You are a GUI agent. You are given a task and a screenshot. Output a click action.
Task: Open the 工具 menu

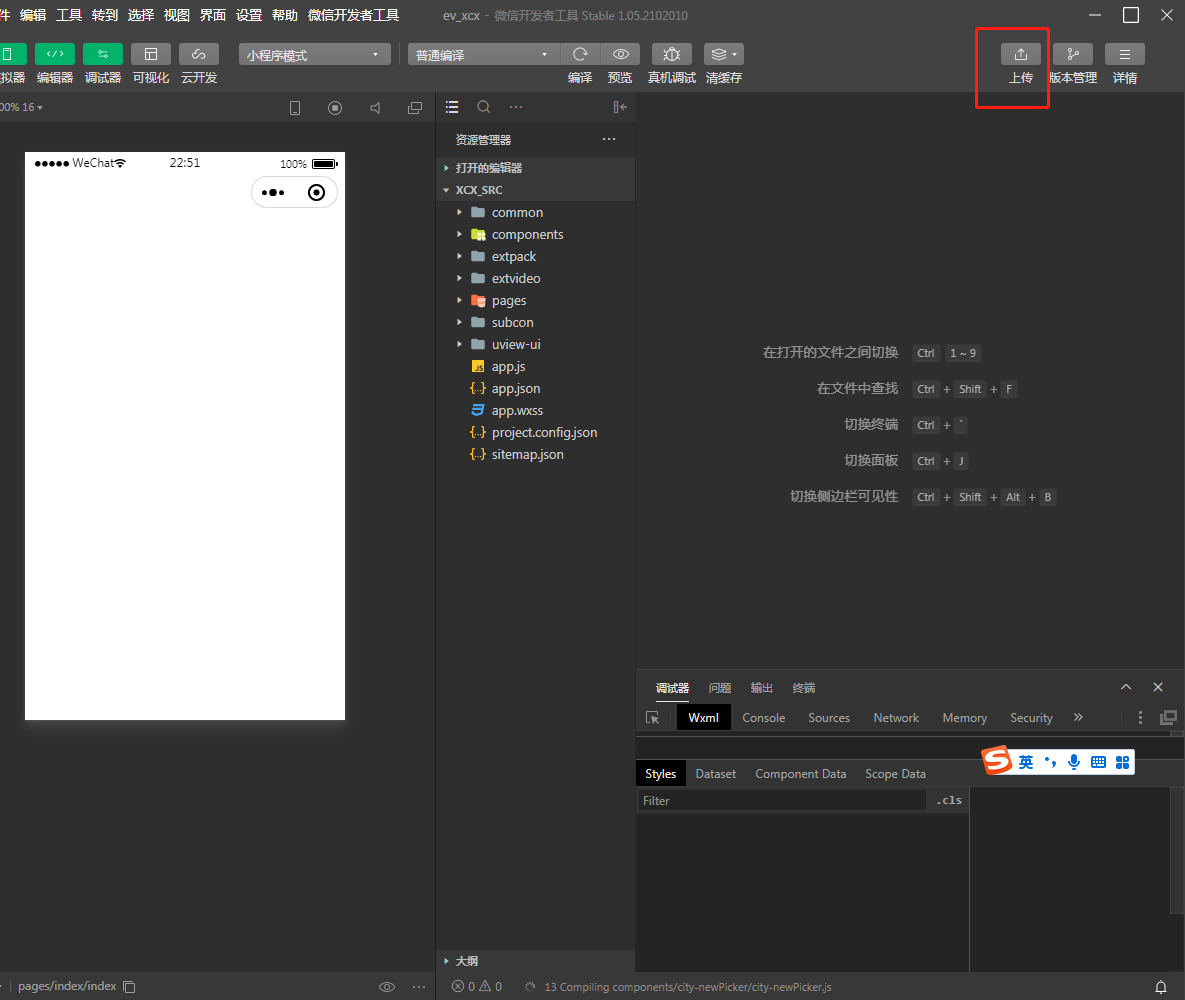69,15
